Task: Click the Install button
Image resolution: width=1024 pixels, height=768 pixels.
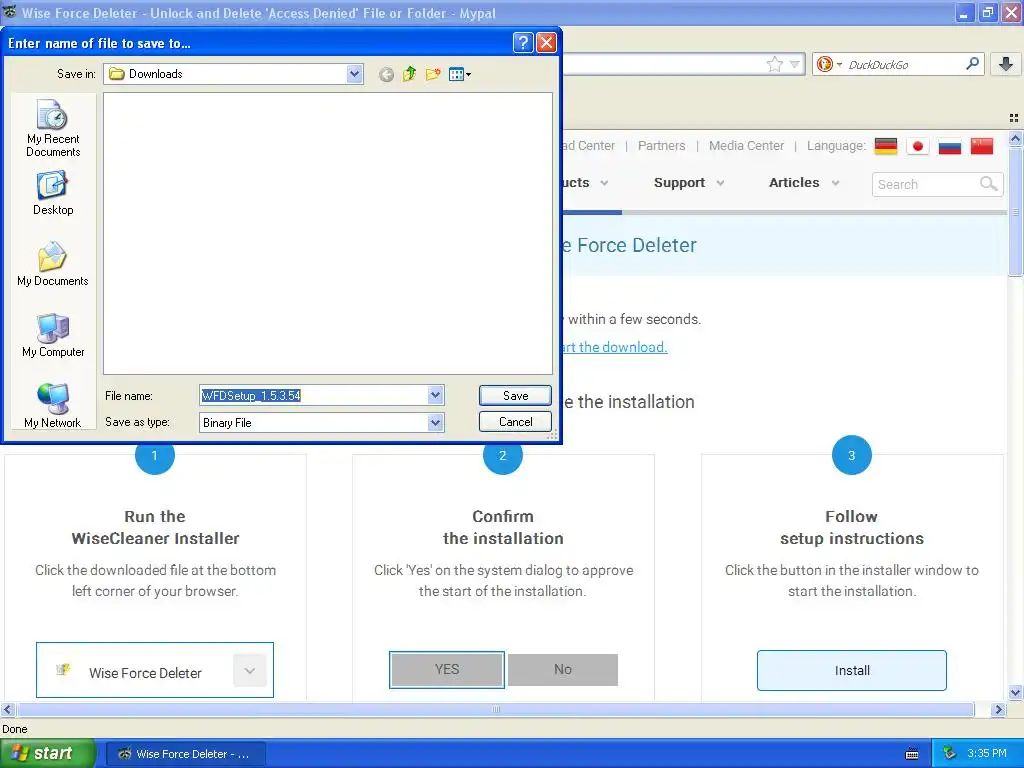Action: coord(852,671)
